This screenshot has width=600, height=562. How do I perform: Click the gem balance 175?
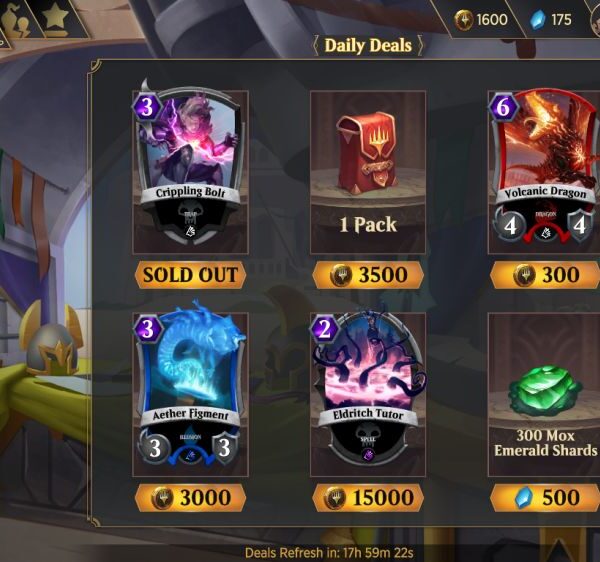[x=561, y=20]
